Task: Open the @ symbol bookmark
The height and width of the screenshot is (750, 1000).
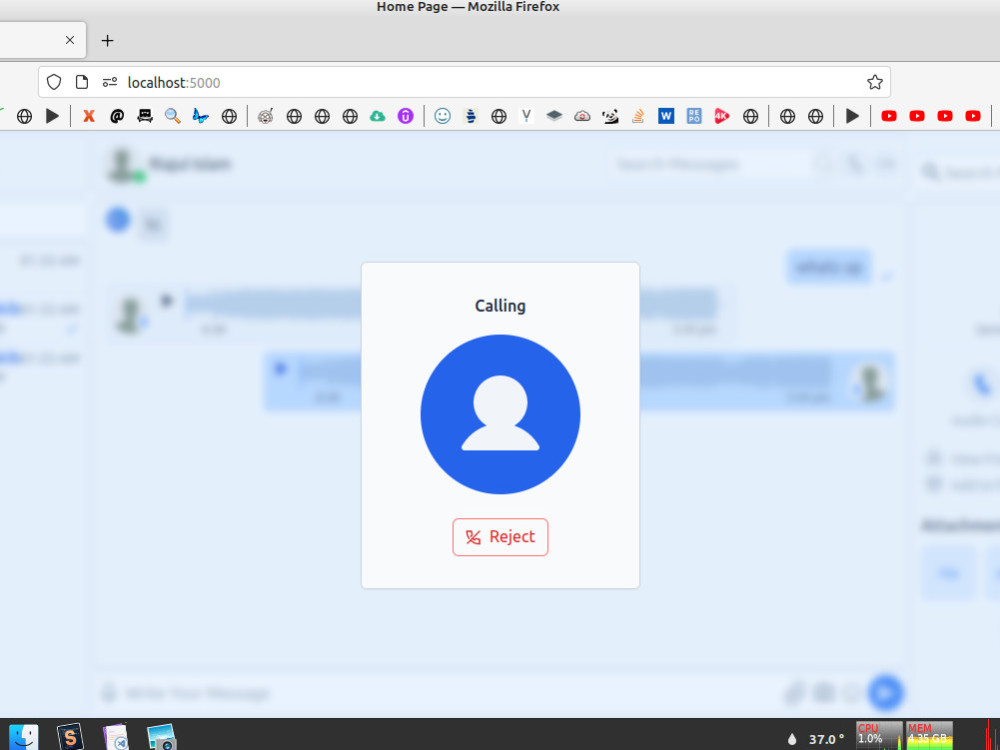Action: point(117,116)
